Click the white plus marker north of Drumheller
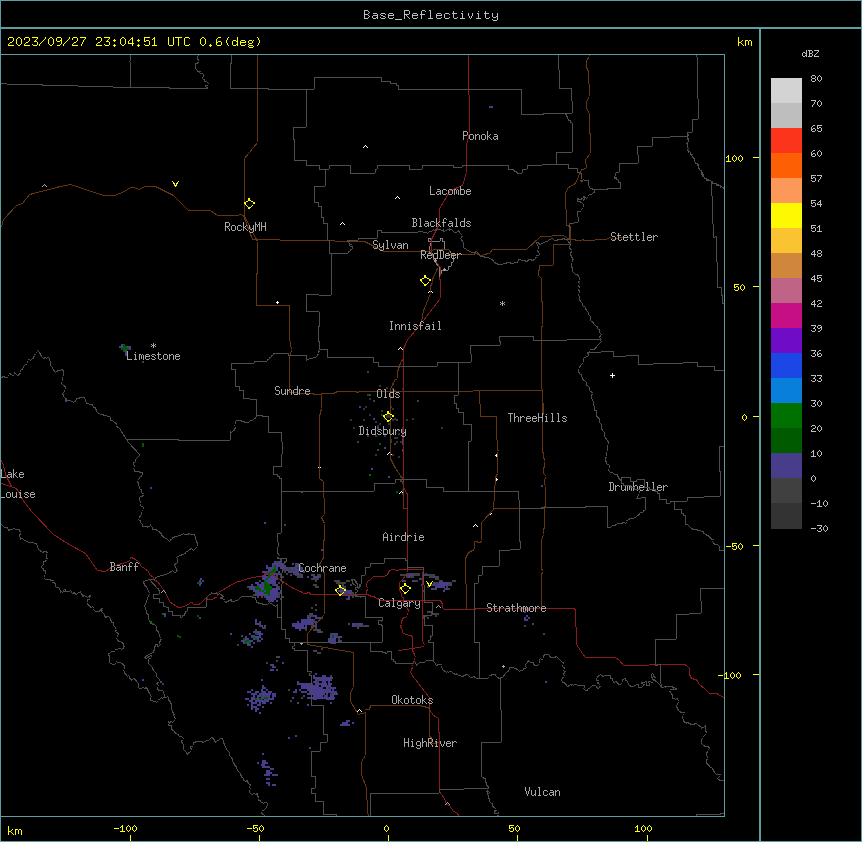The height and width of the screenshot is (842, 862). (612, 375)
